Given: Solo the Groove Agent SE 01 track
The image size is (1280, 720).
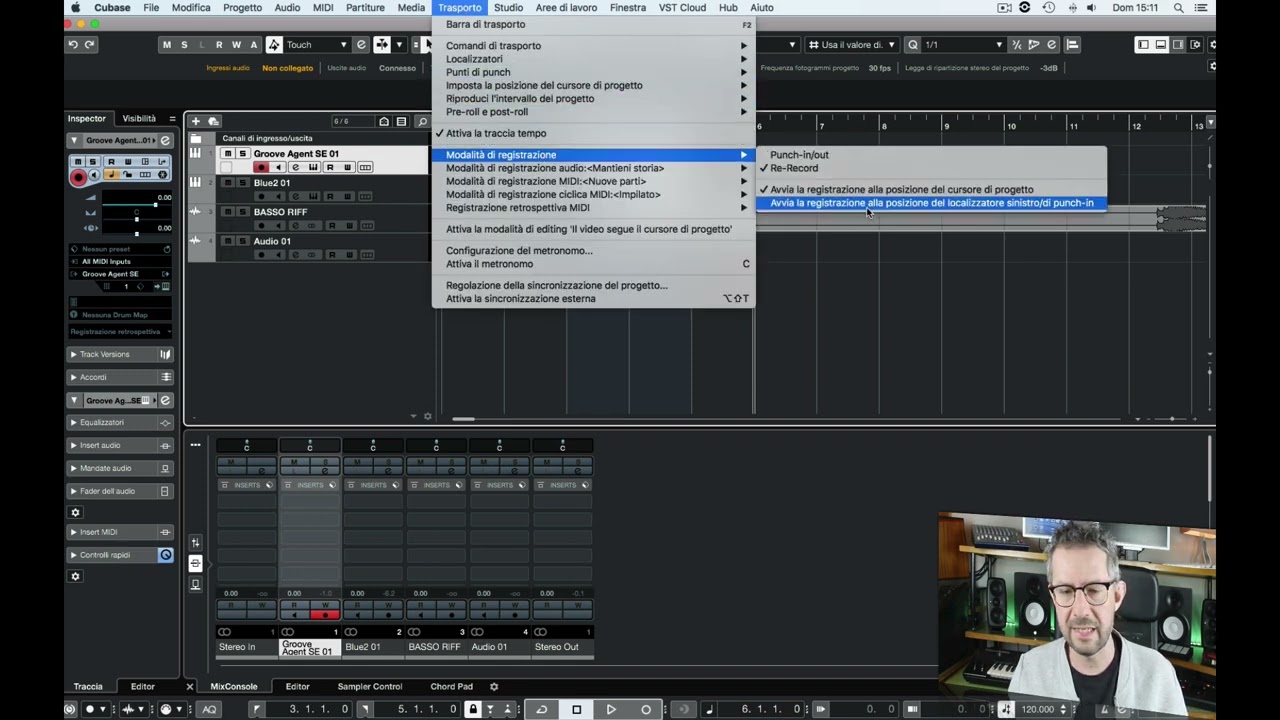Looking at the screenshot, I should (241, 154).
